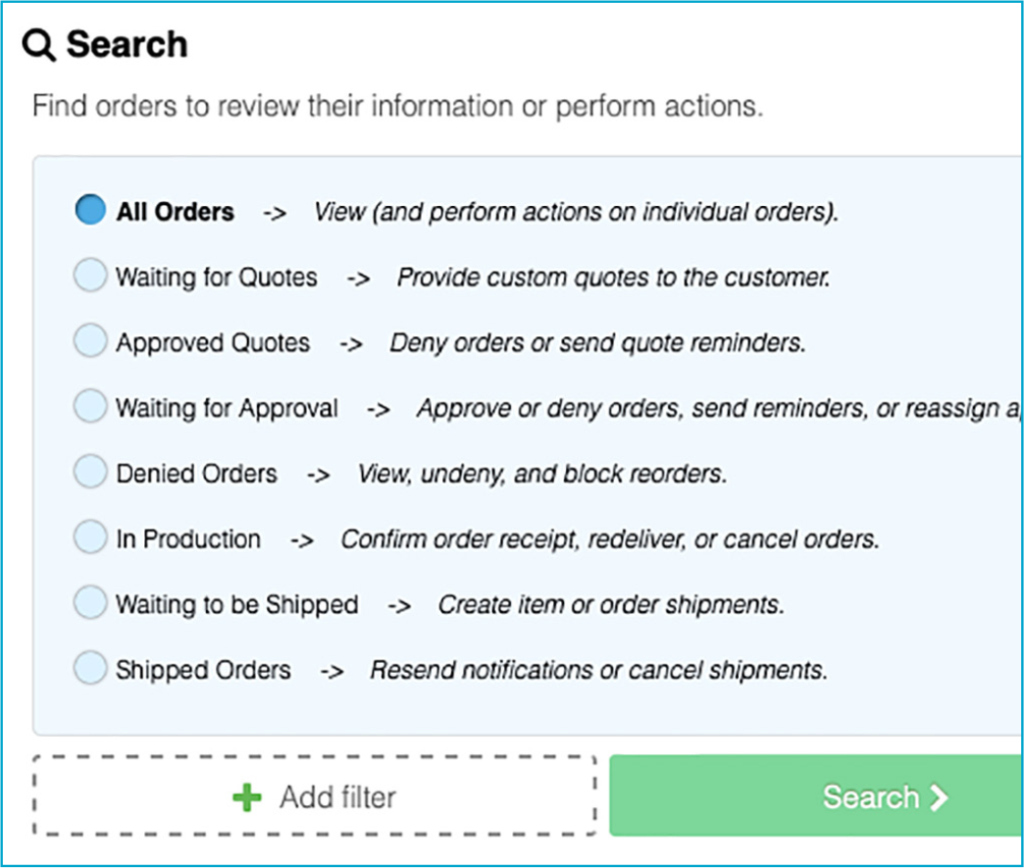This screenshot has height=868, width=1024.
Task: Choose the In Production radio option
Action: pos(90,538)
